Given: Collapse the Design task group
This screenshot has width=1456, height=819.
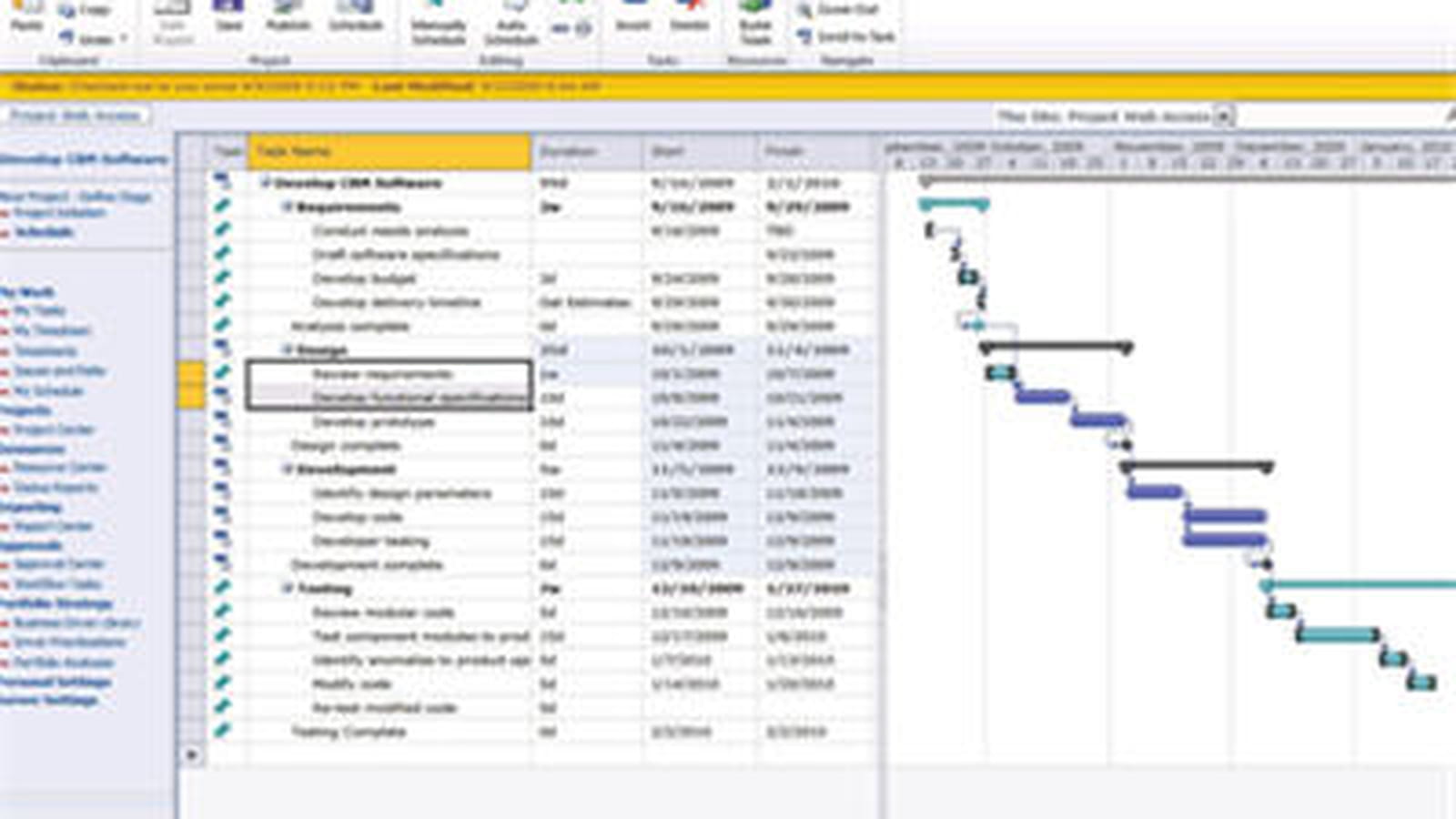Looking at the screenshot, I should pyautogui.click(x=287, y=349).
